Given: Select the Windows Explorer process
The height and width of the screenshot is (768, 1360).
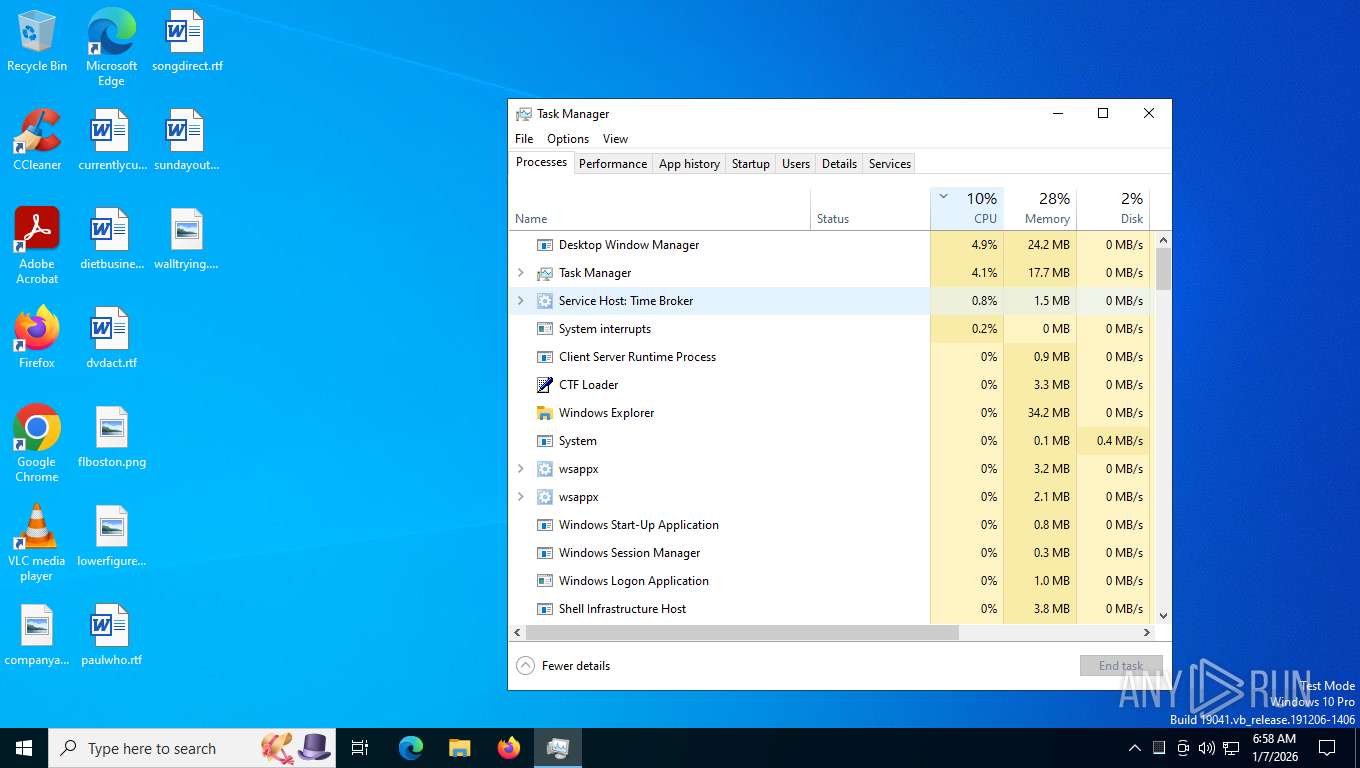Looking at the screenshot, I should [830, 413].
